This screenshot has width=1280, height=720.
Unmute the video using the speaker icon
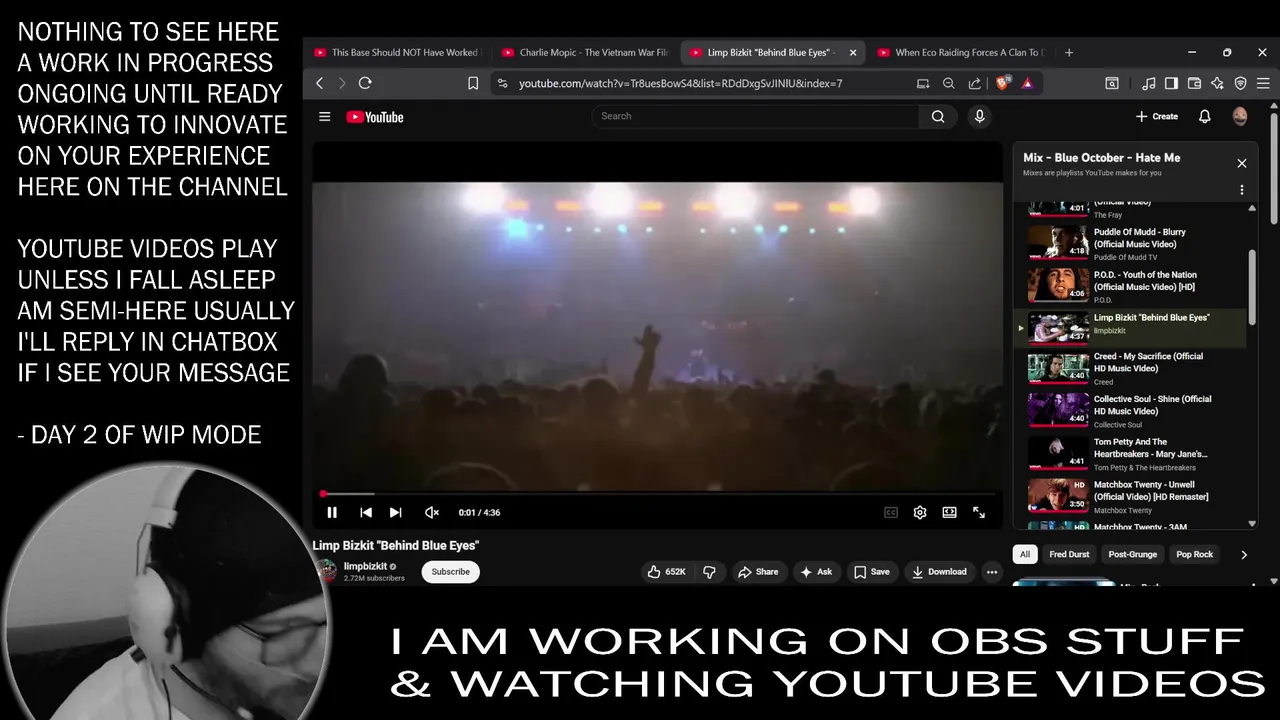point(432,512)
